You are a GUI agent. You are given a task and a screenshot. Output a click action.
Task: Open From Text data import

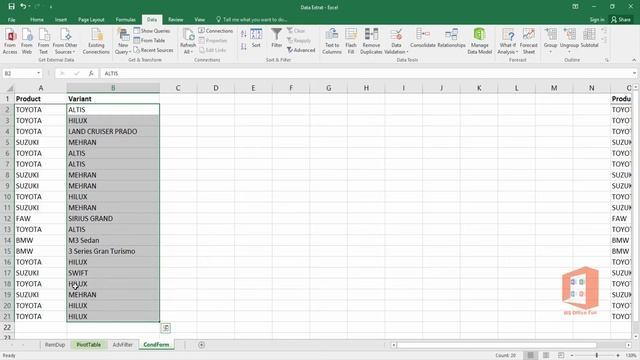click(x=43, y=41)
